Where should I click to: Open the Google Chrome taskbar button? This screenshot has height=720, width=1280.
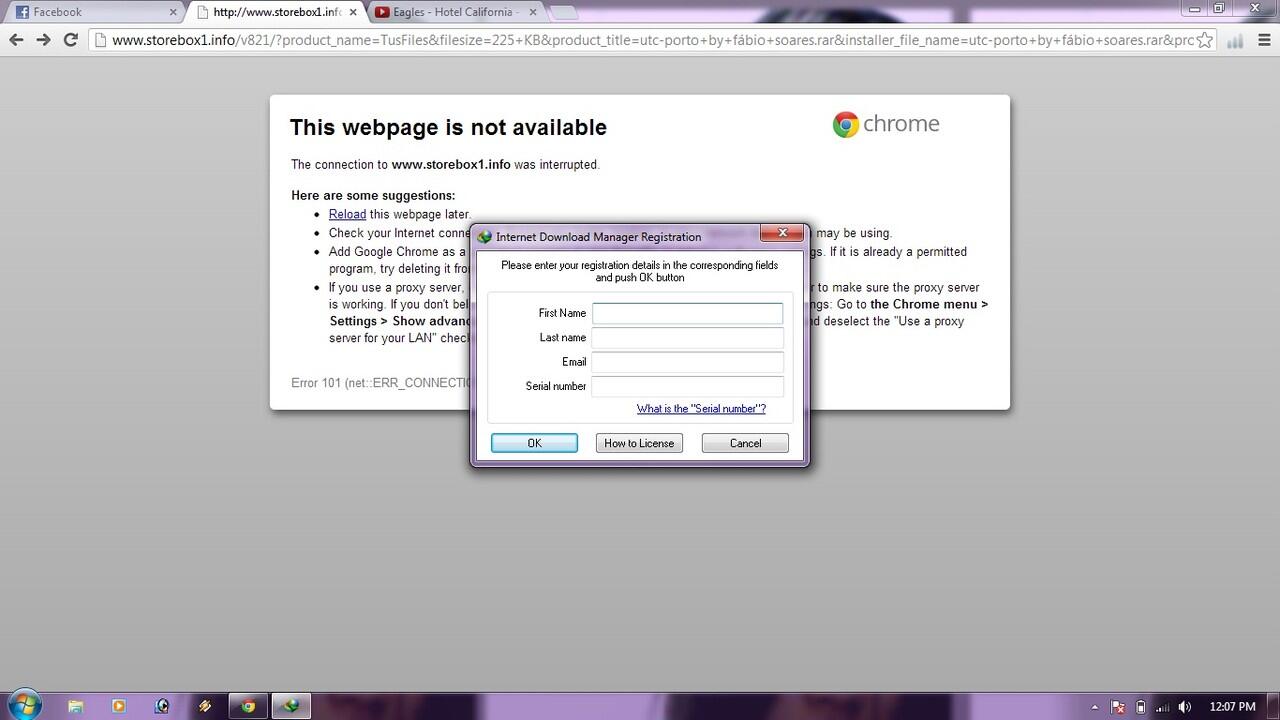pos(248,705)
